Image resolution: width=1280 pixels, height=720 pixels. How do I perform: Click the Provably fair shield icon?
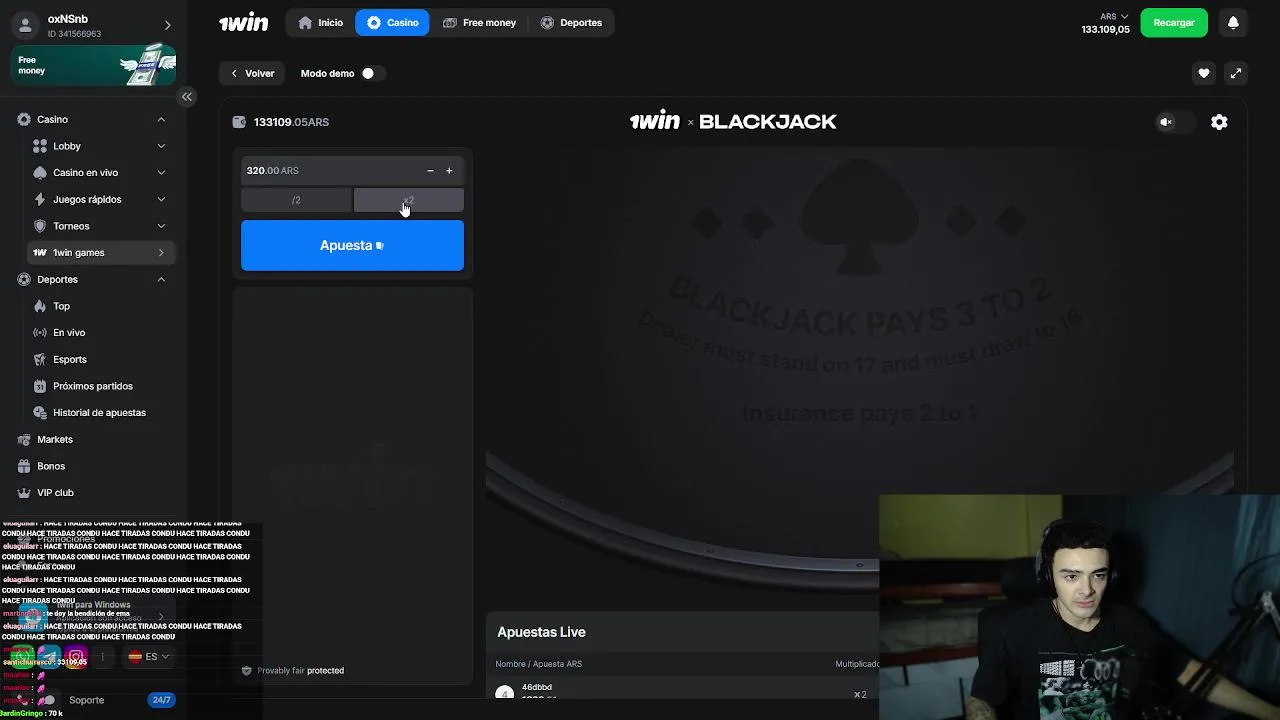point(247,671)
